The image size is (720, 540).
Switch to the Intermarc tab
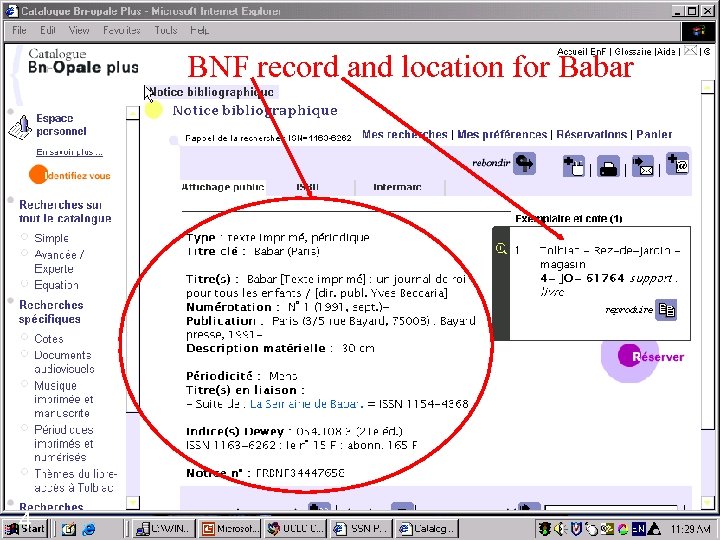(397, 187)
